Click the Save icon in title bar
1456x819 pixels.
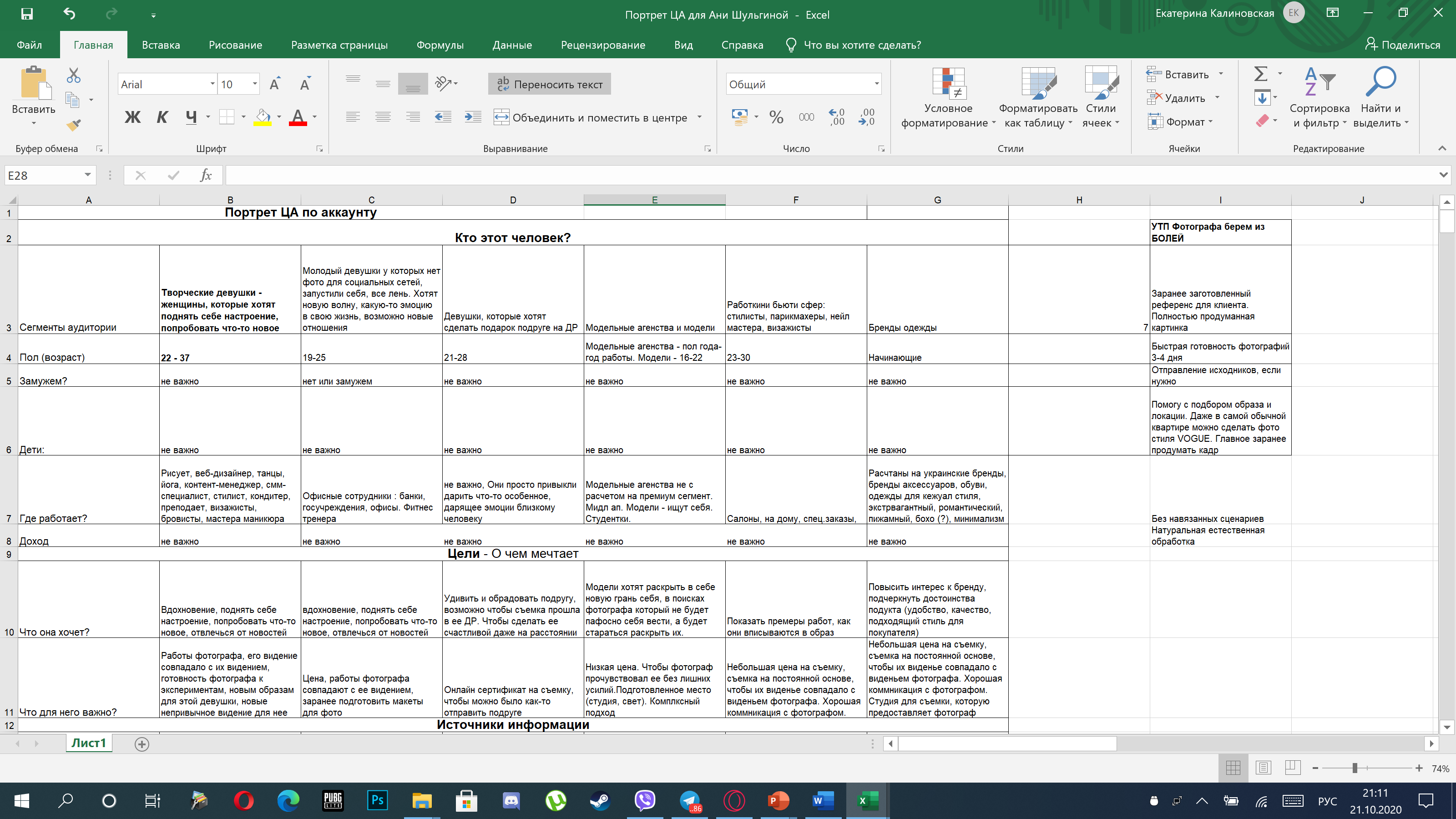click(26, 14)
